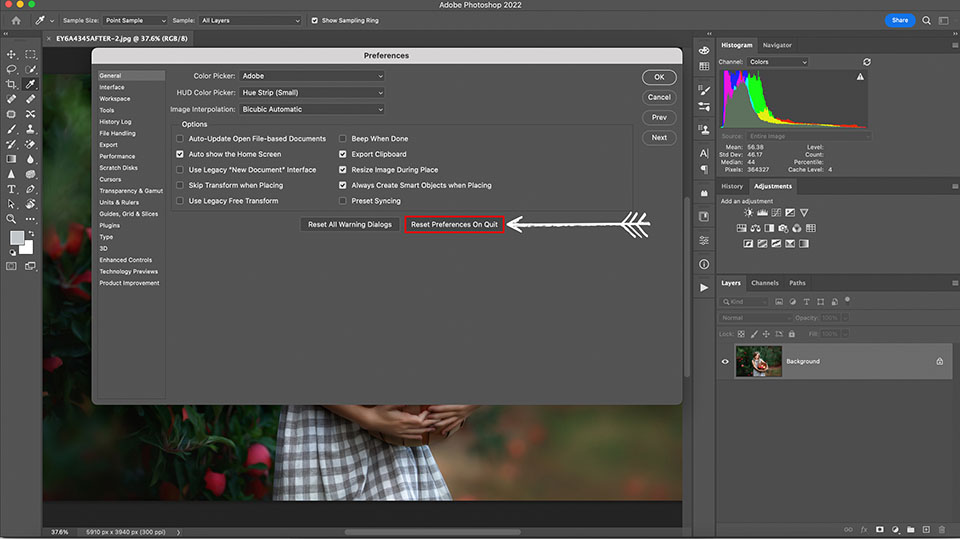Image resolution: width=960 pixels, height=539 pixels.
Task: Enable Skip Transform when Placing
Action: (x=179, y=185)
